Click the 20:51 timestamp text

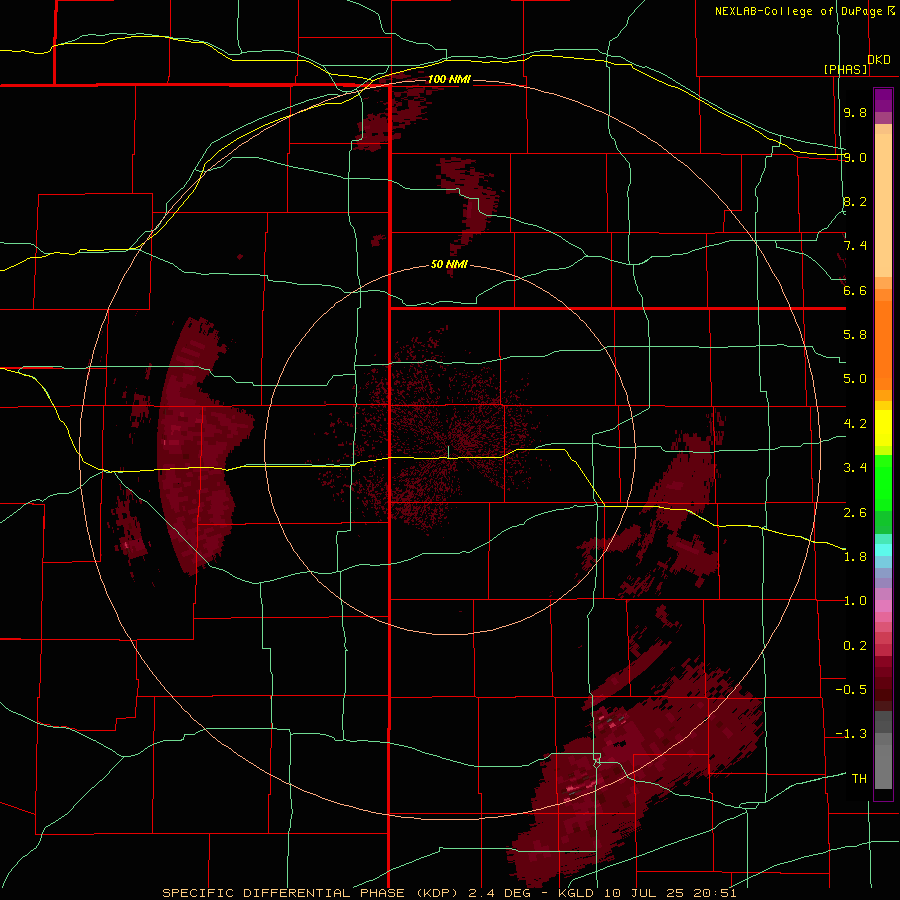click(713, 893)
